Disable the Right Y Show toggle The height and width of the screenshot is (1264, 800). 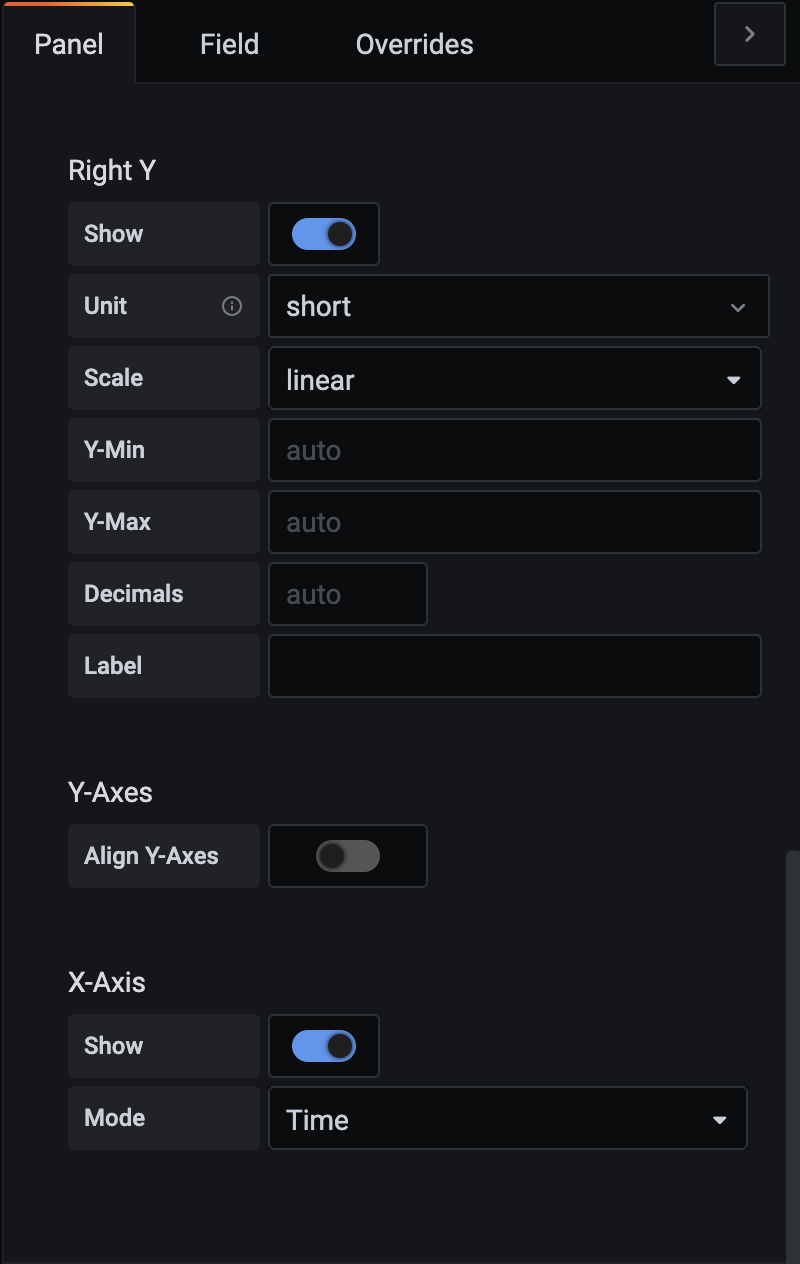[x=324, y=233]
